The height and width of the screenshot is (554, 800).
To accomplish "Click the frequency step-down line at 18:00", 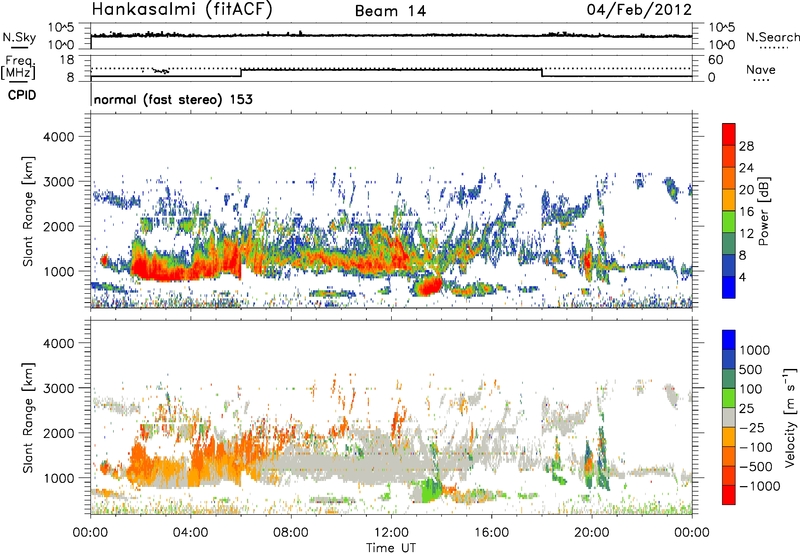I will 542,73.
